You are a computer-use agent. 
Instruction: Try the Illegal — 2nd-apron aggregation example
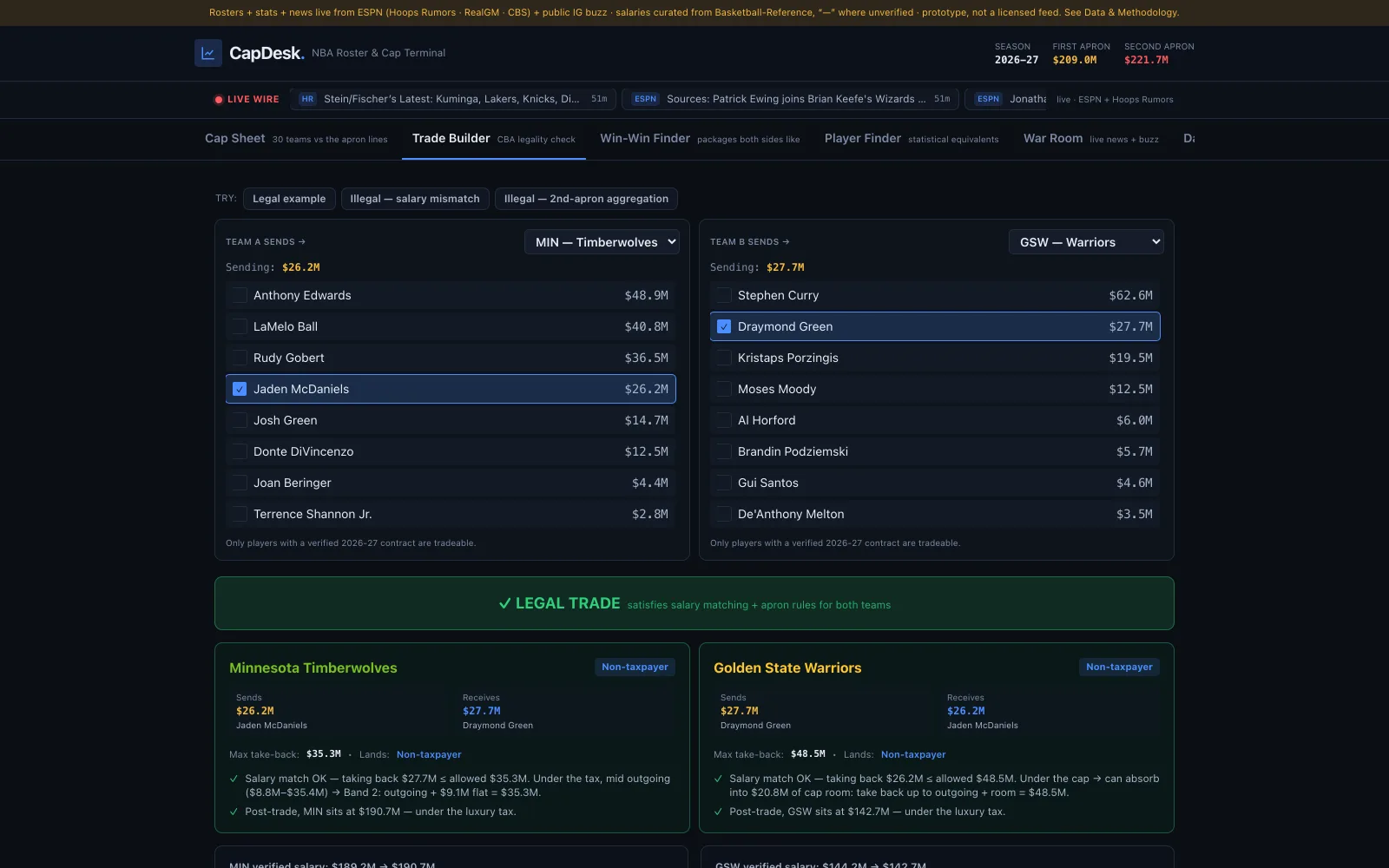[586, 199]
